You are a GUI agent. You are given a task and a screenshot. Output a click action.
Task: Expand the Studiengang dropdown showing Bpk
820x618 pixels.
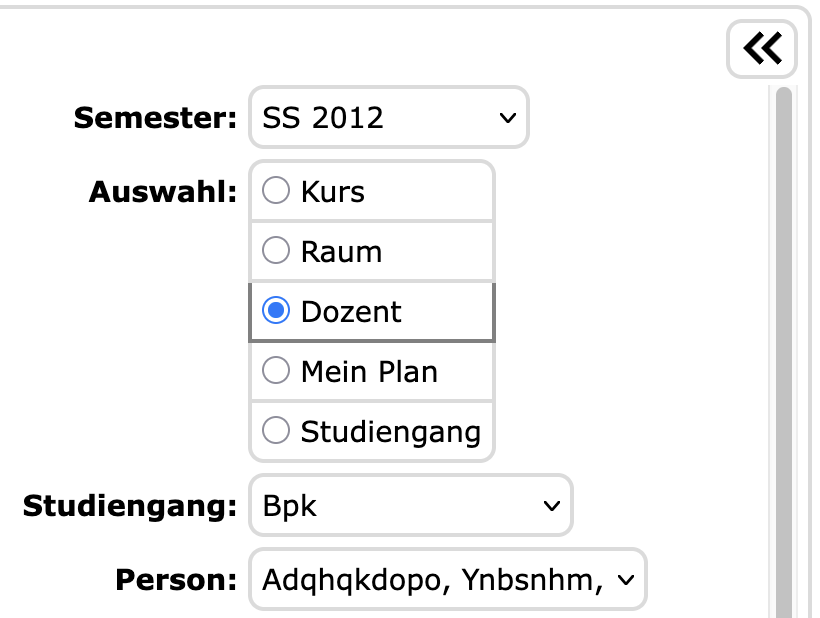410,505
